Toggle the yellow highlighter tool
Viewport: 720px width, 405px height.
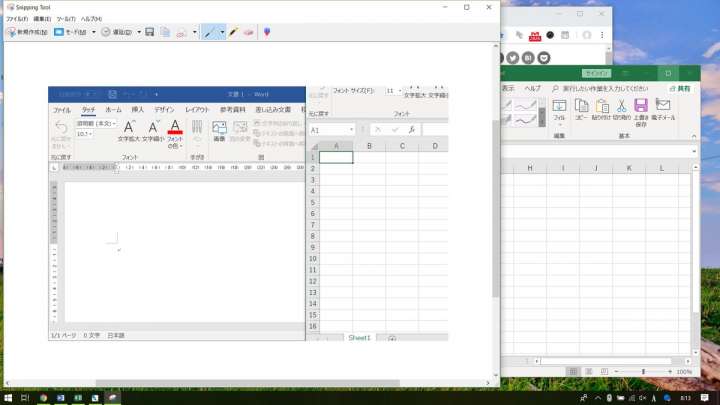[x=234, y=32]
